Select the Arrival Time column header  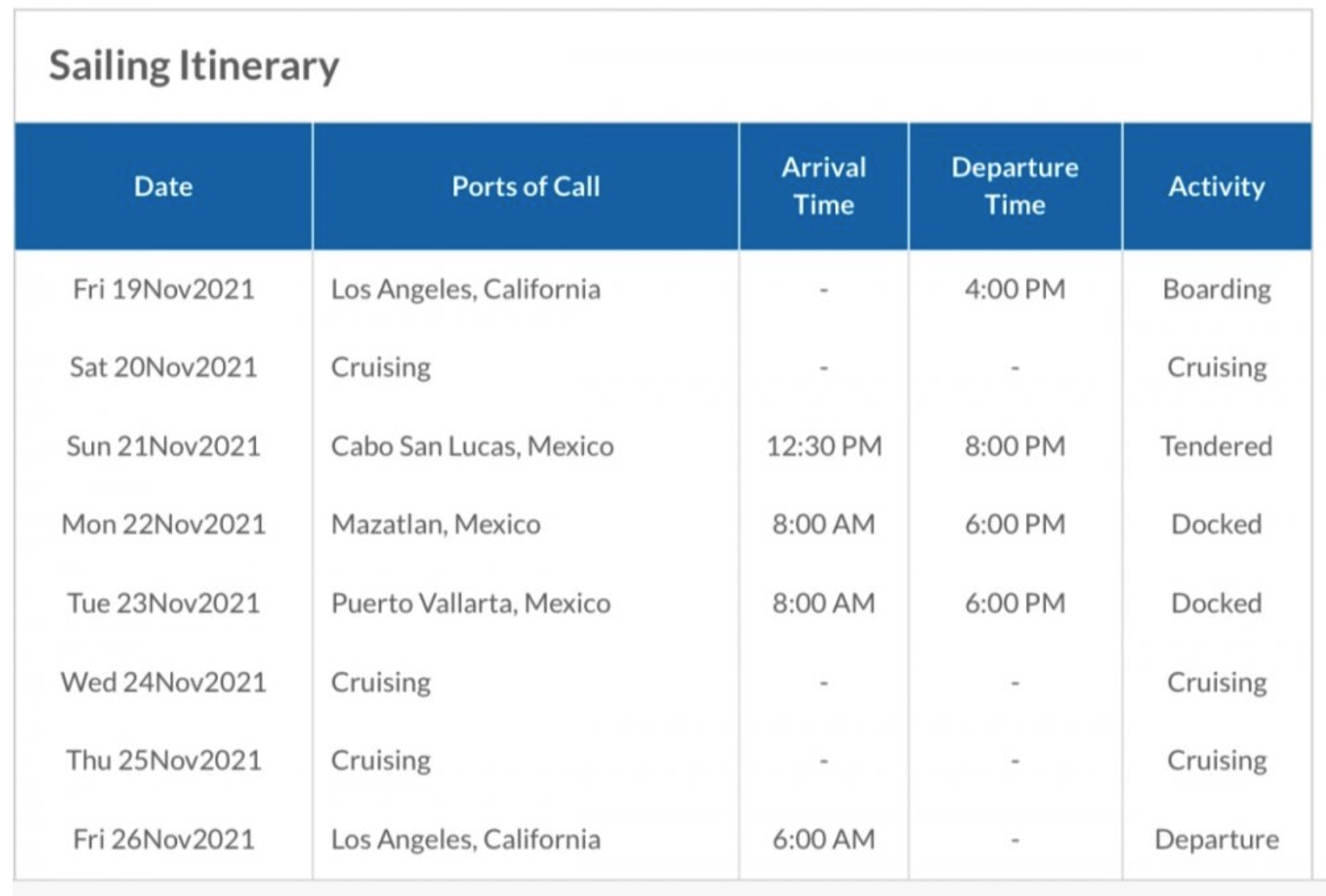point(823,186)
